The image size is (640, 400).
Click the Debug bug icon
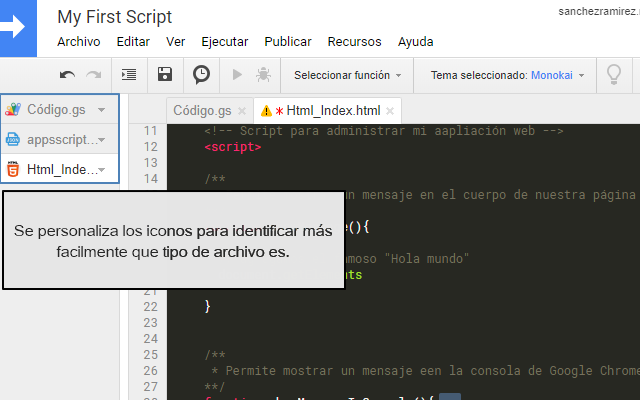click(263, 75)
